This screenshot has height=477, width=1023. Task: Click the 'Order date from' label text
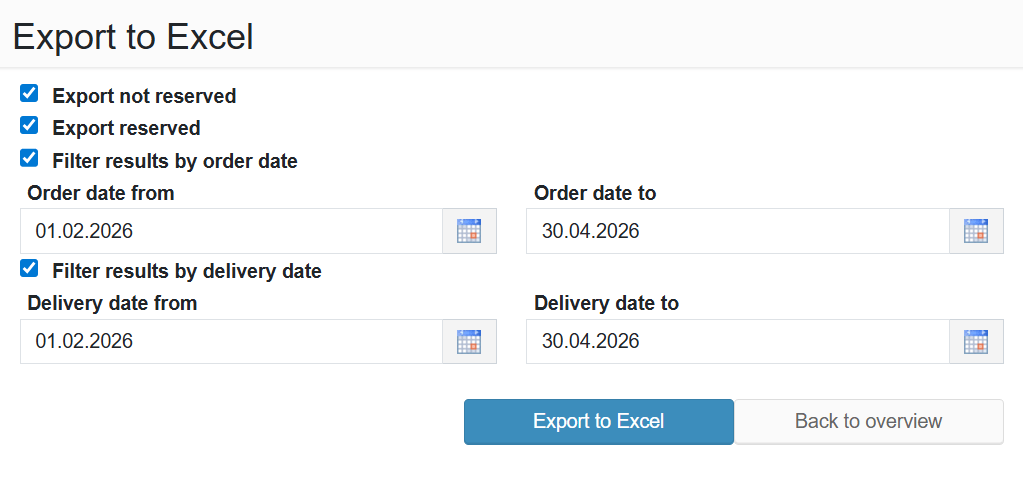click(x=101, y=193)
